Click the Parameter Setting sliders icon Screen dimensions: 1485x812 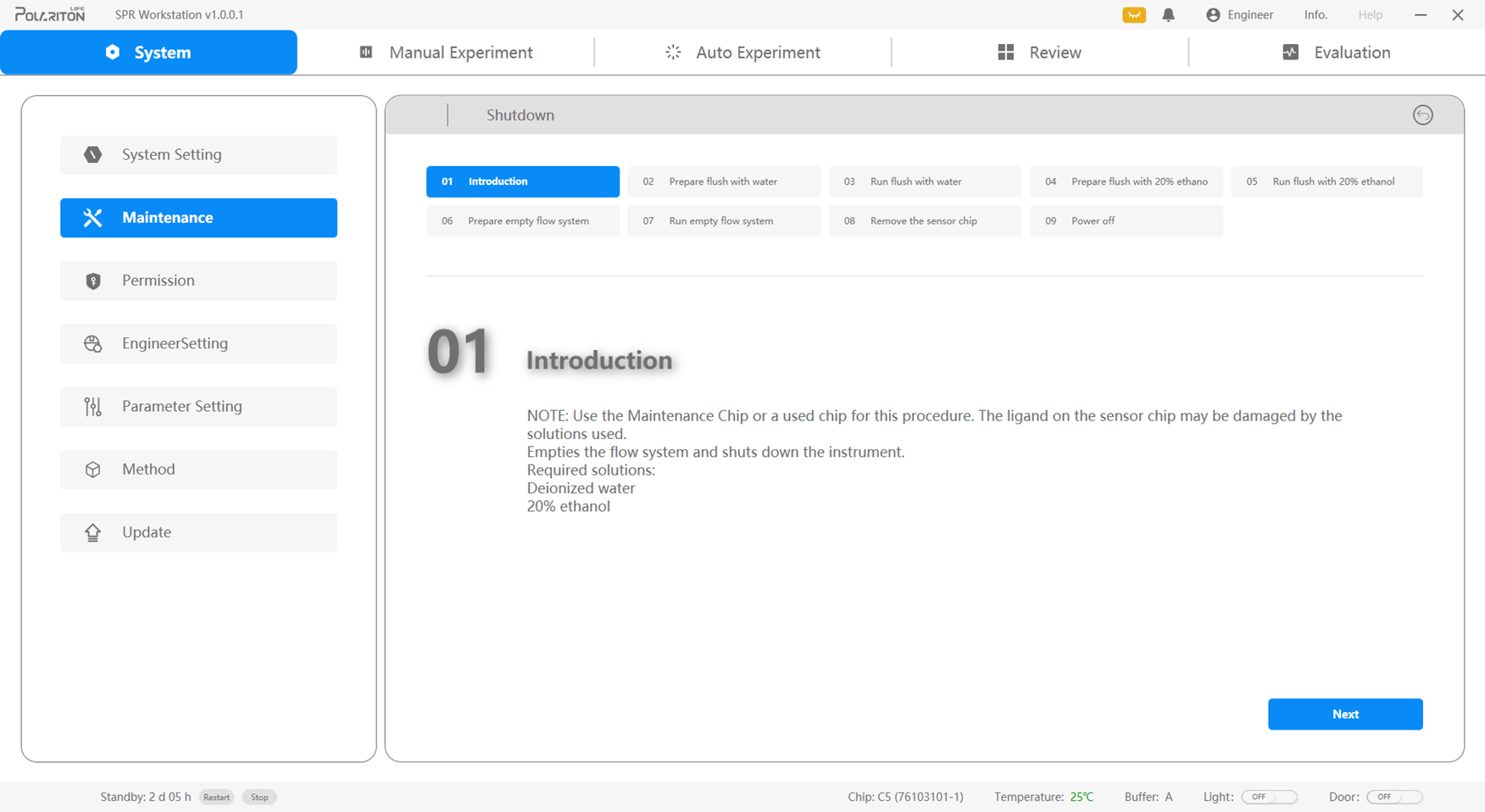[x=93, y=407]
